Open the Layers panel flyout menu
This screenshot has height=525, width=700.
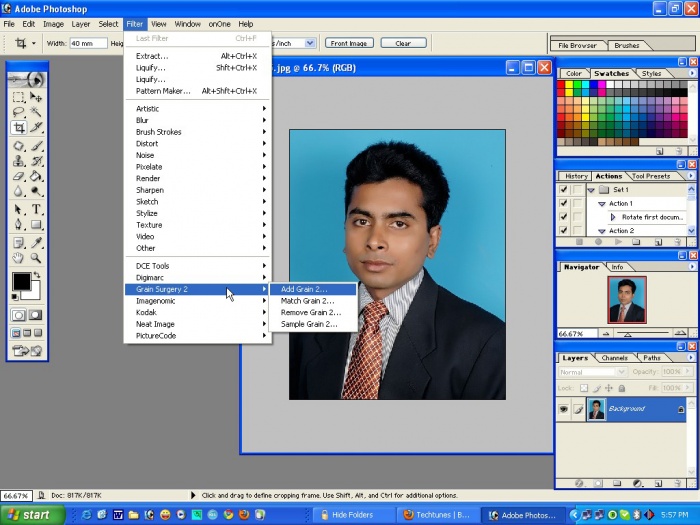click(x=692, y=358)
